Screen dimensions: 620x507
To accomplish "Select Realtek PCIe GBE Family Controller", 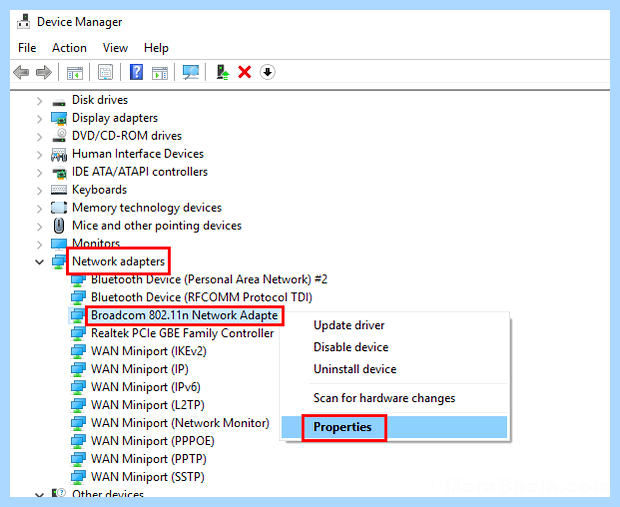I will coord(182,333).
